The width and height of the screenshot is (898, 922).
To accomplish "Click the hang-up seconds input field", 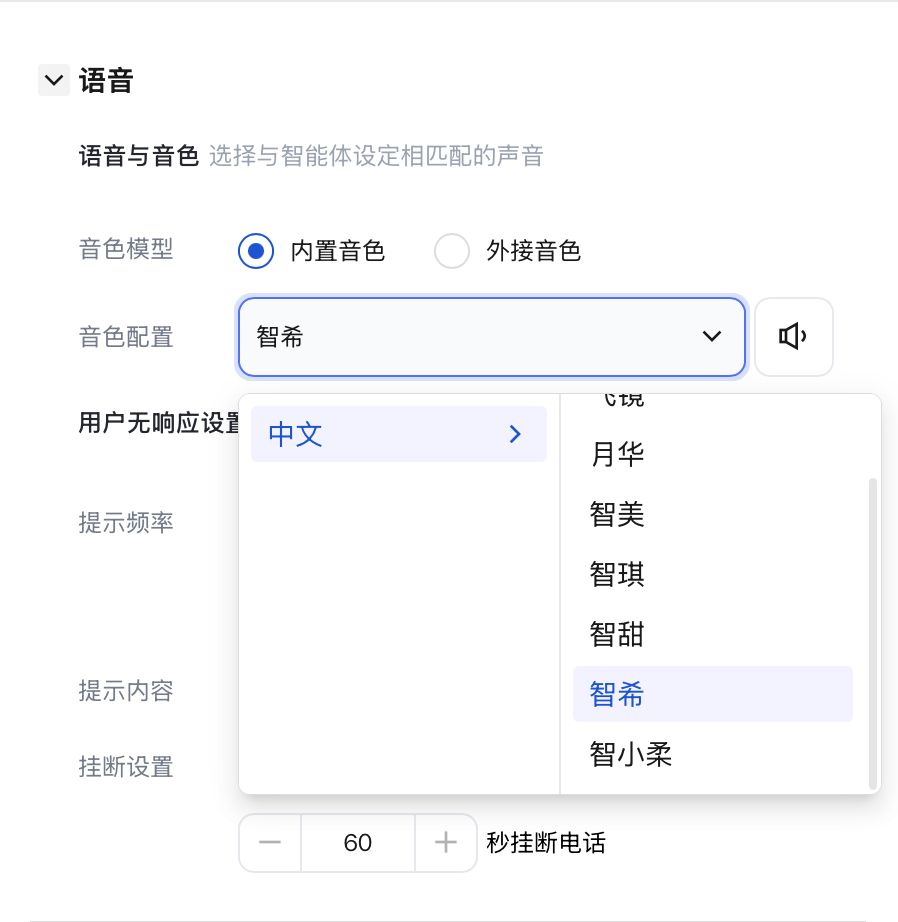I will 357,843.
